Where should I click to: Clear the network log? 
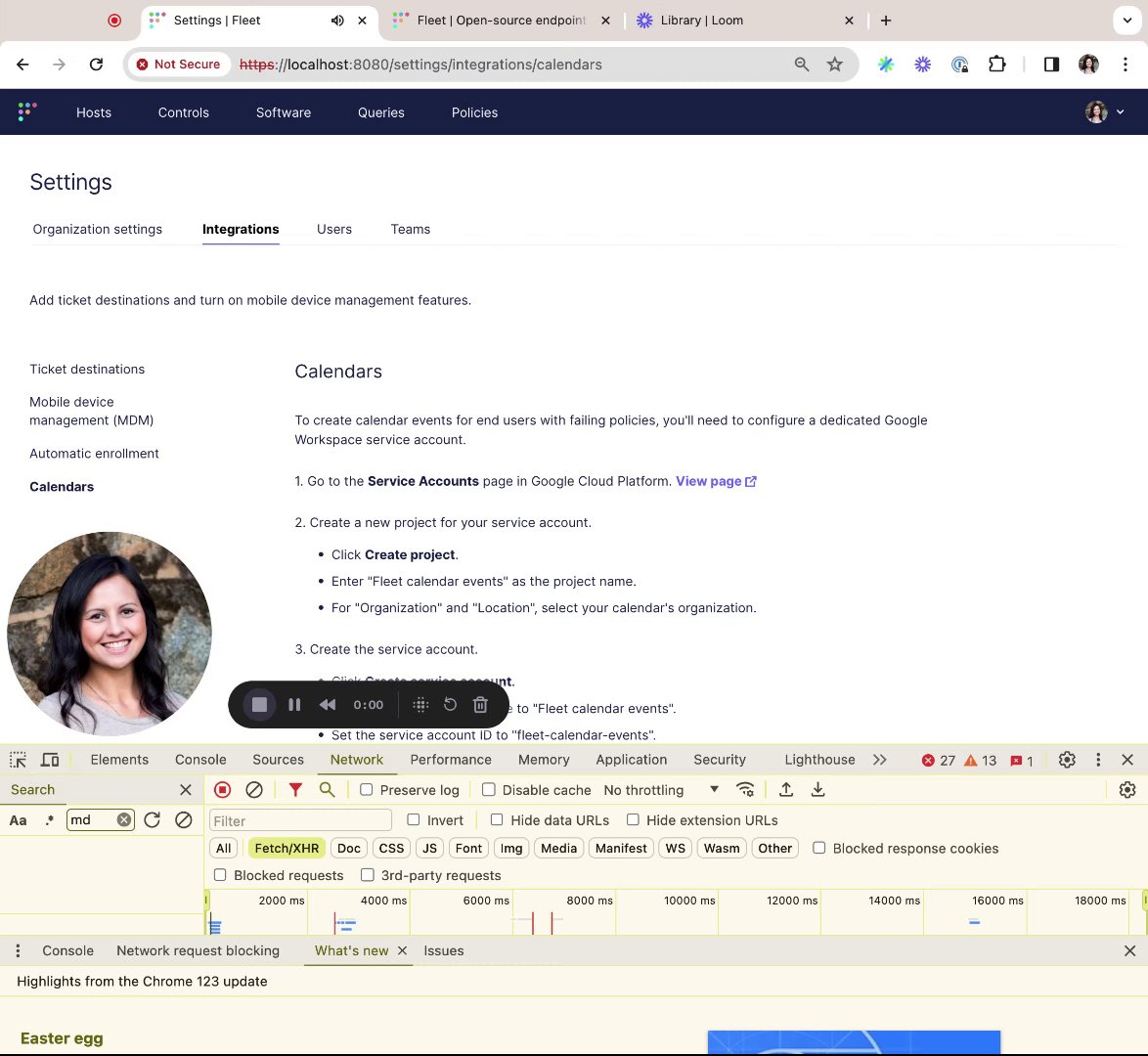(x=254, y=790)
